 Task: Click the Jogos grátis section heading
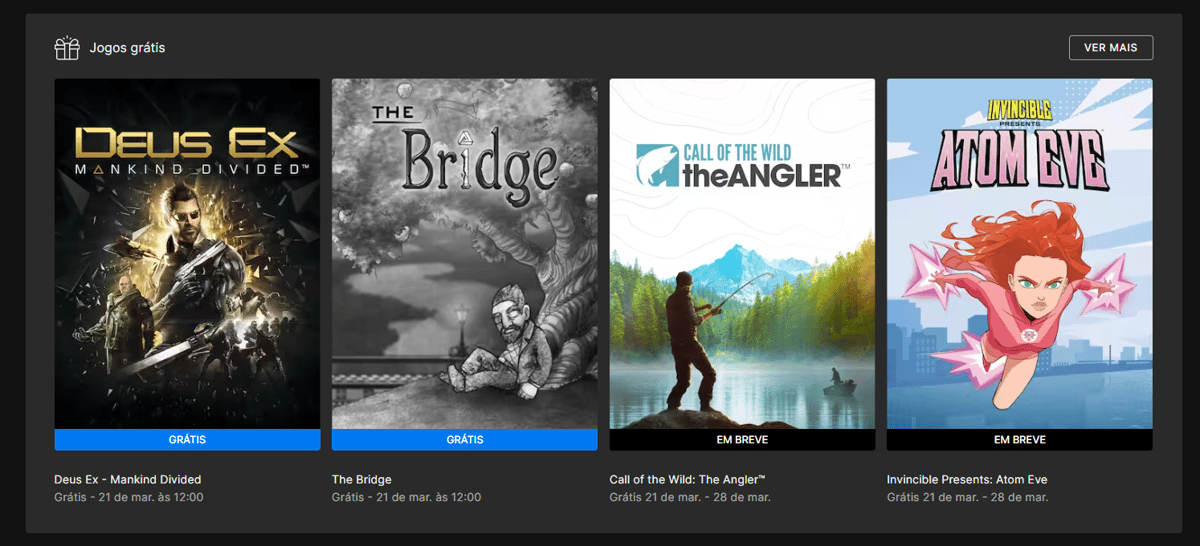click(x=128, y=47)
